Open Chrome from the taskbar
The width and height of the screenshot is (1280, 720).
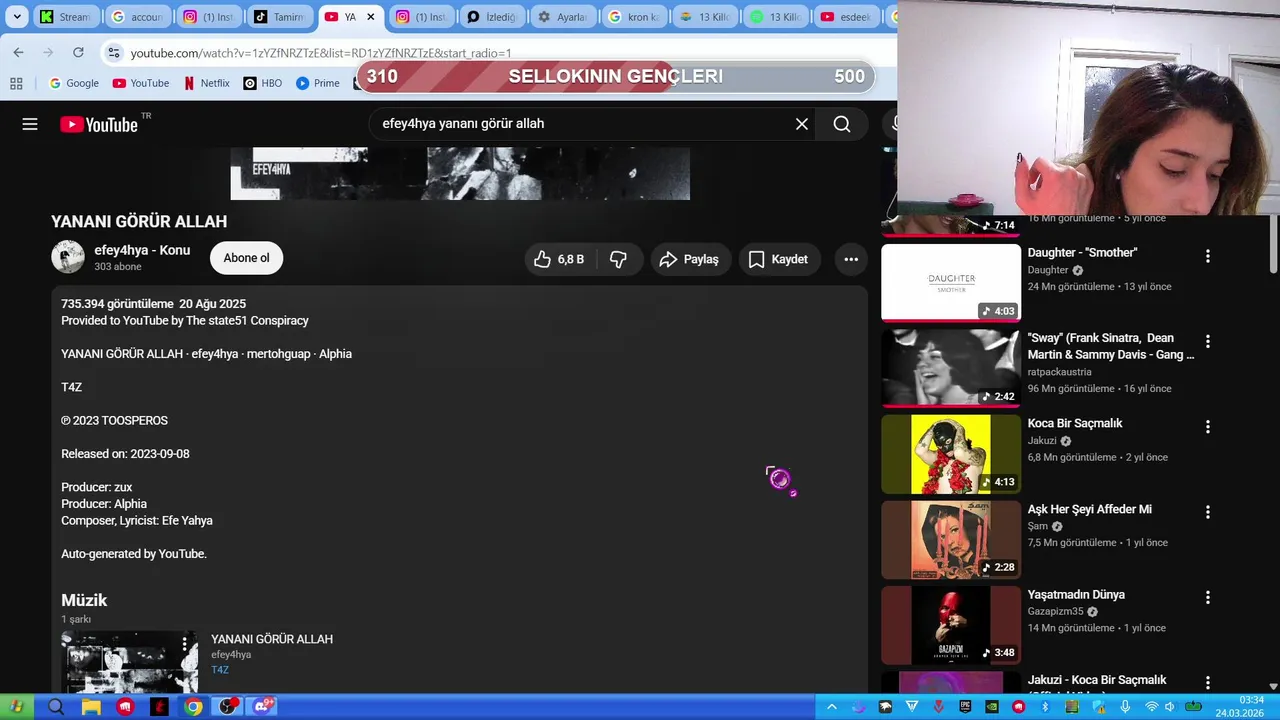pos(193,707)
